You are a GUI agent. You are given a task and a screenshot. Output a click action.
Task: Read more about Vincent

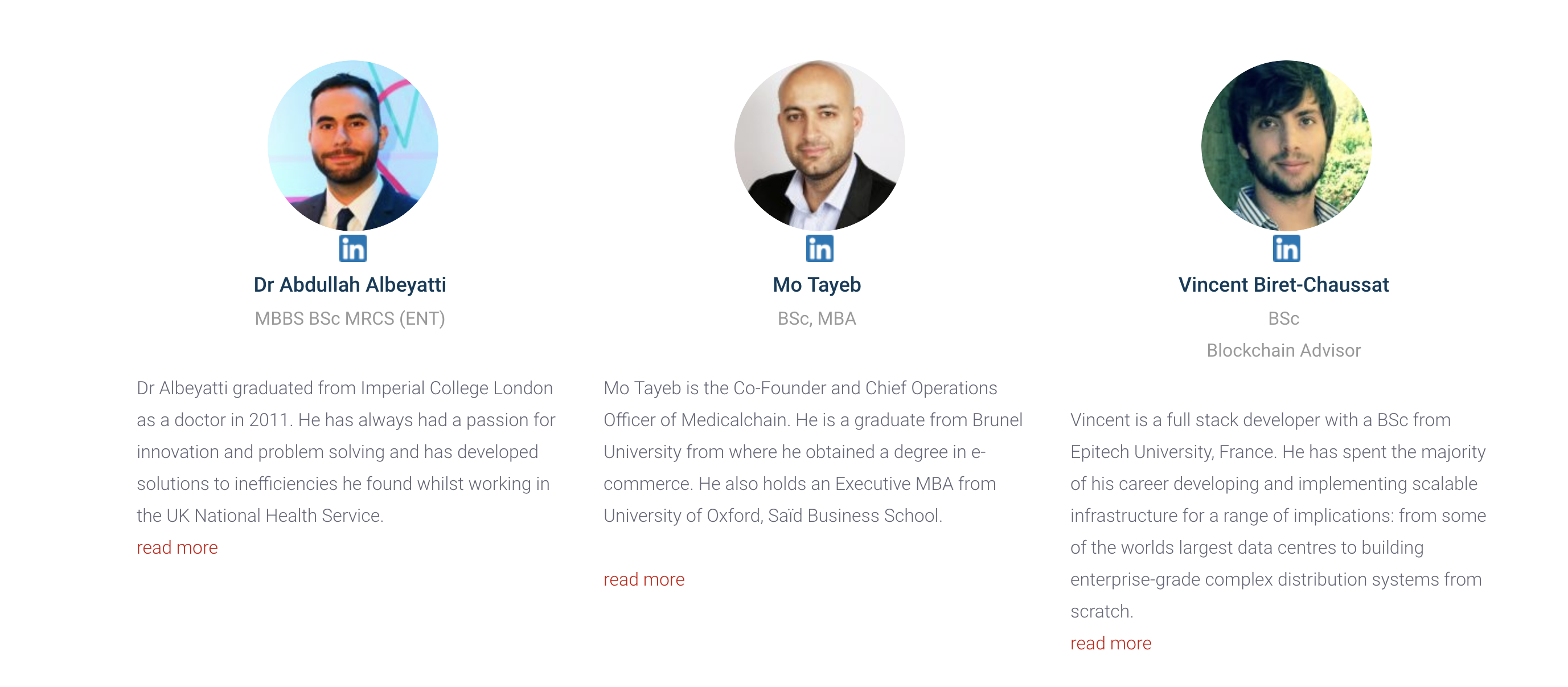point(1111,643)
